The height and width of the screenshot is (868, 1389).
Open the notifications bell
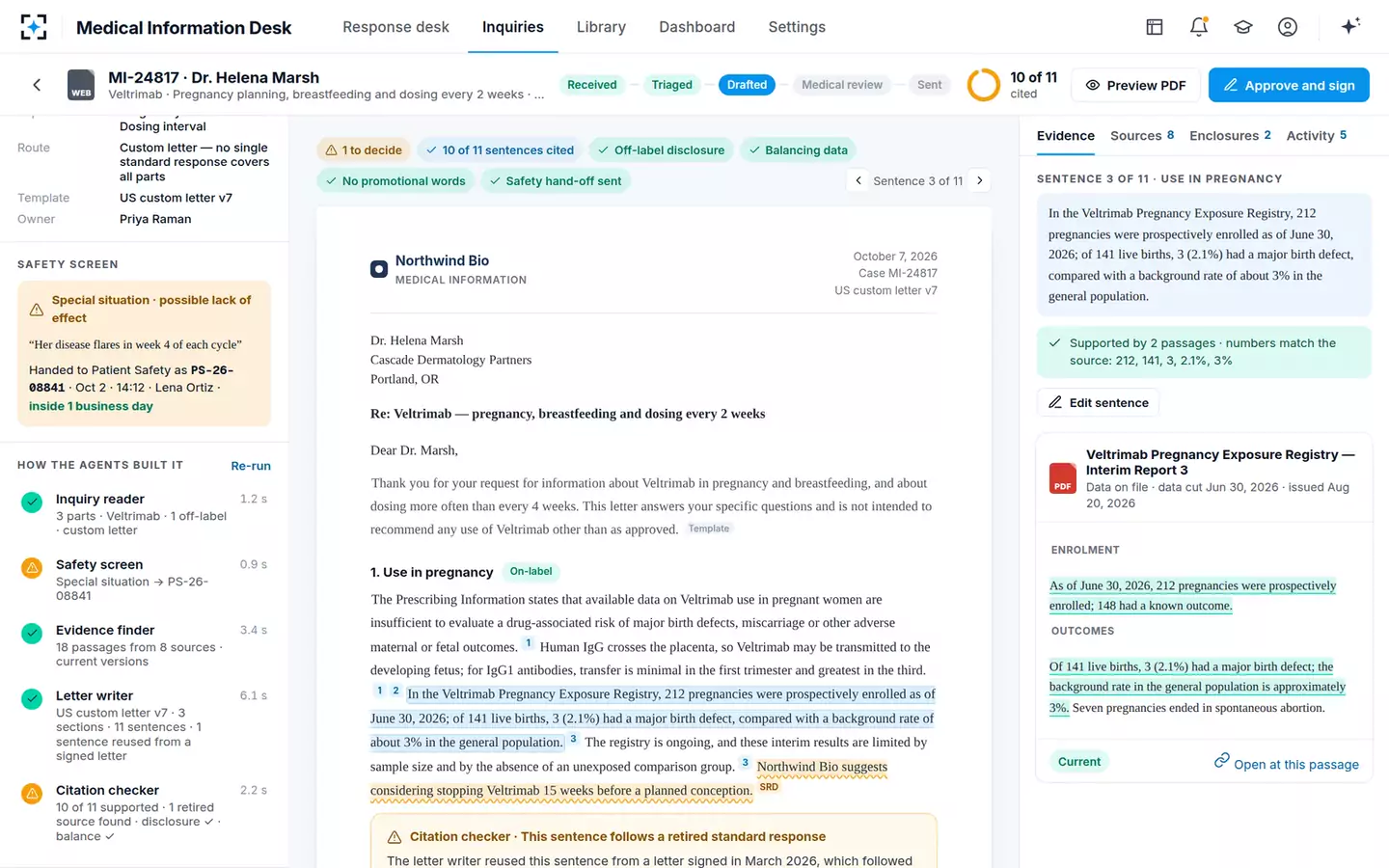(x=1199, y=27)
